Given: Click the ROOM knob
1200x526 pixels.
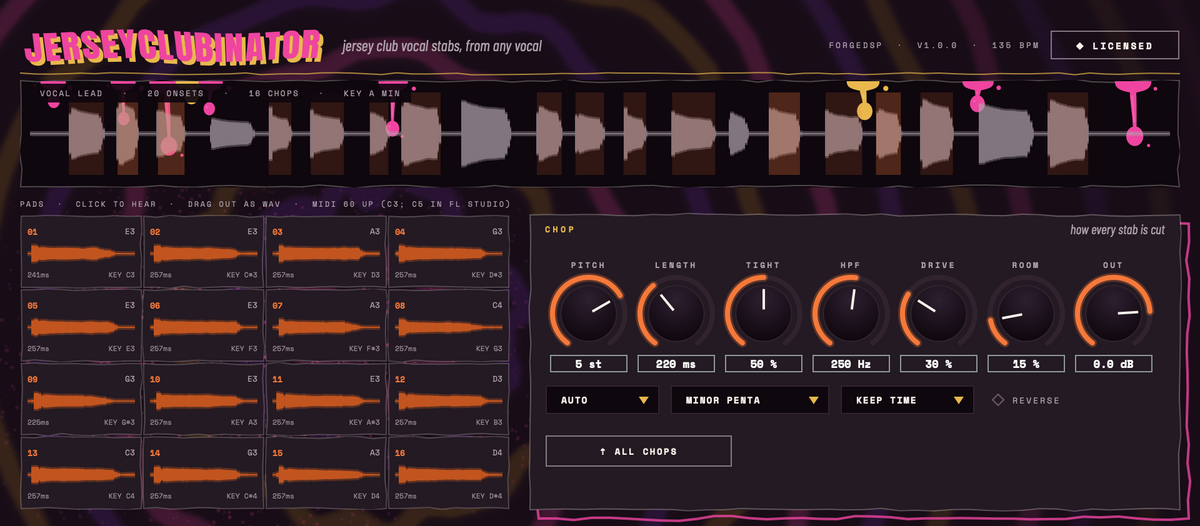Looking at the screenshot, I should click(1026, 311).
